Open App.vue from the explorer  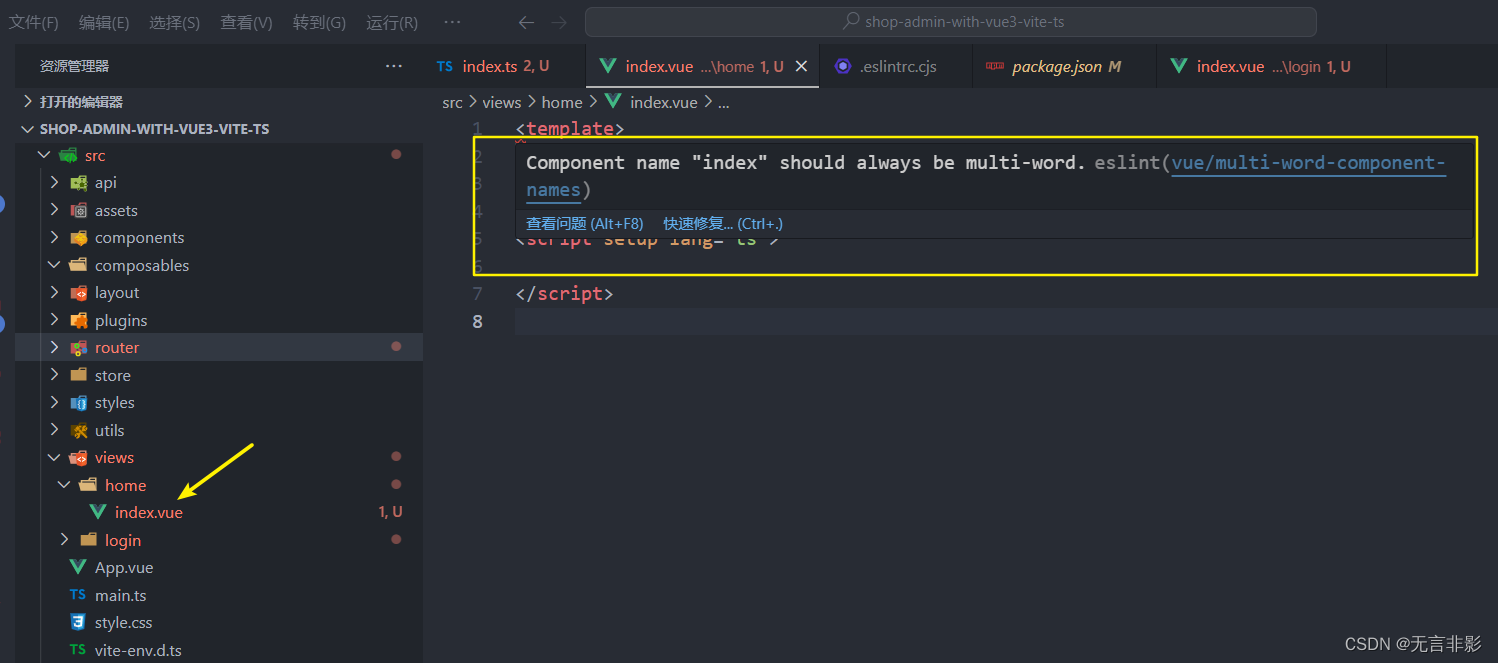(123, 567)
